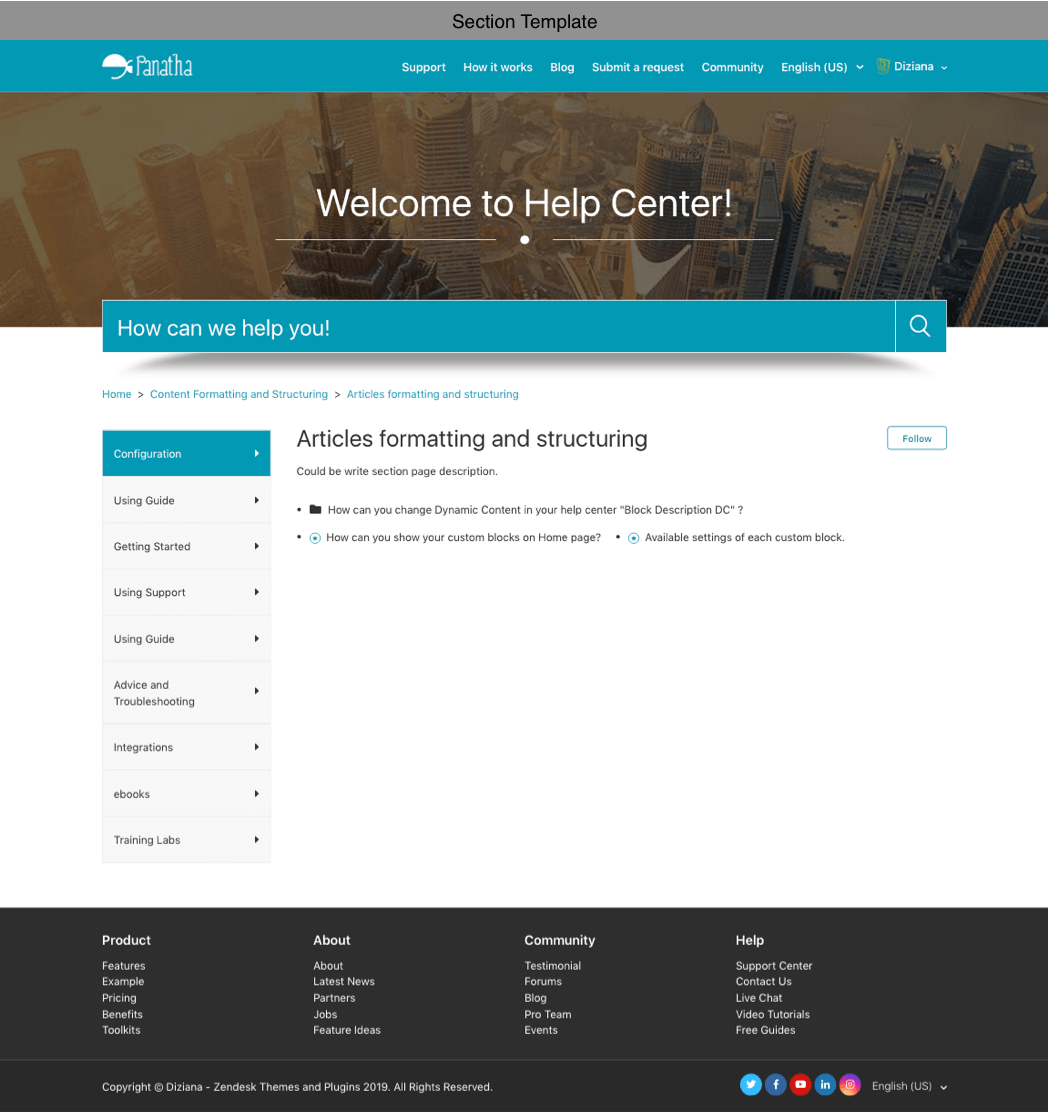1048x1113 pixels.
Task: Open the Video Tutorials footer link
Action: [772, 1014]
